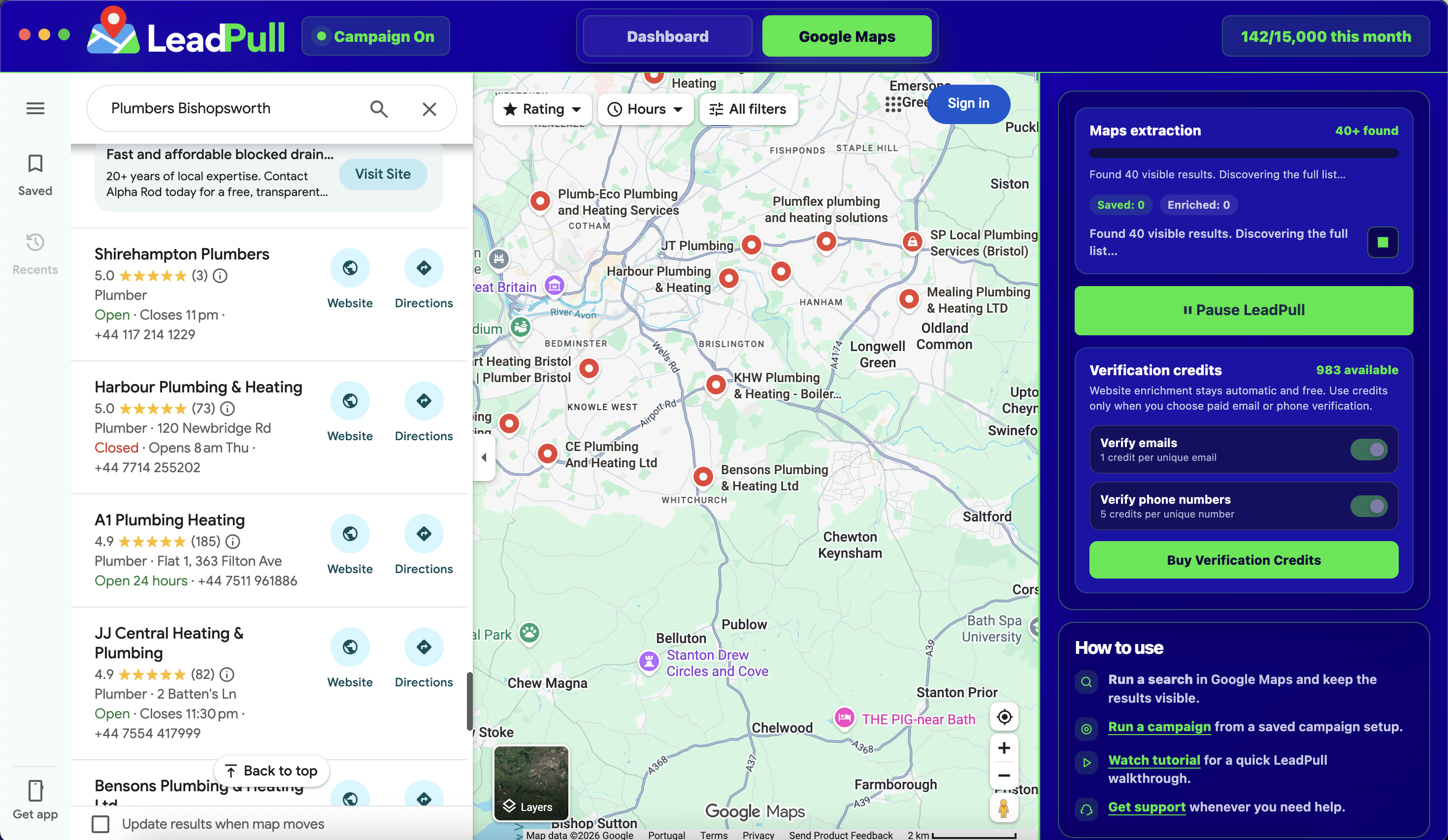This screenshot has width=1448, height=840.
Task: Click the Get app phone icon
Action: 35,791
